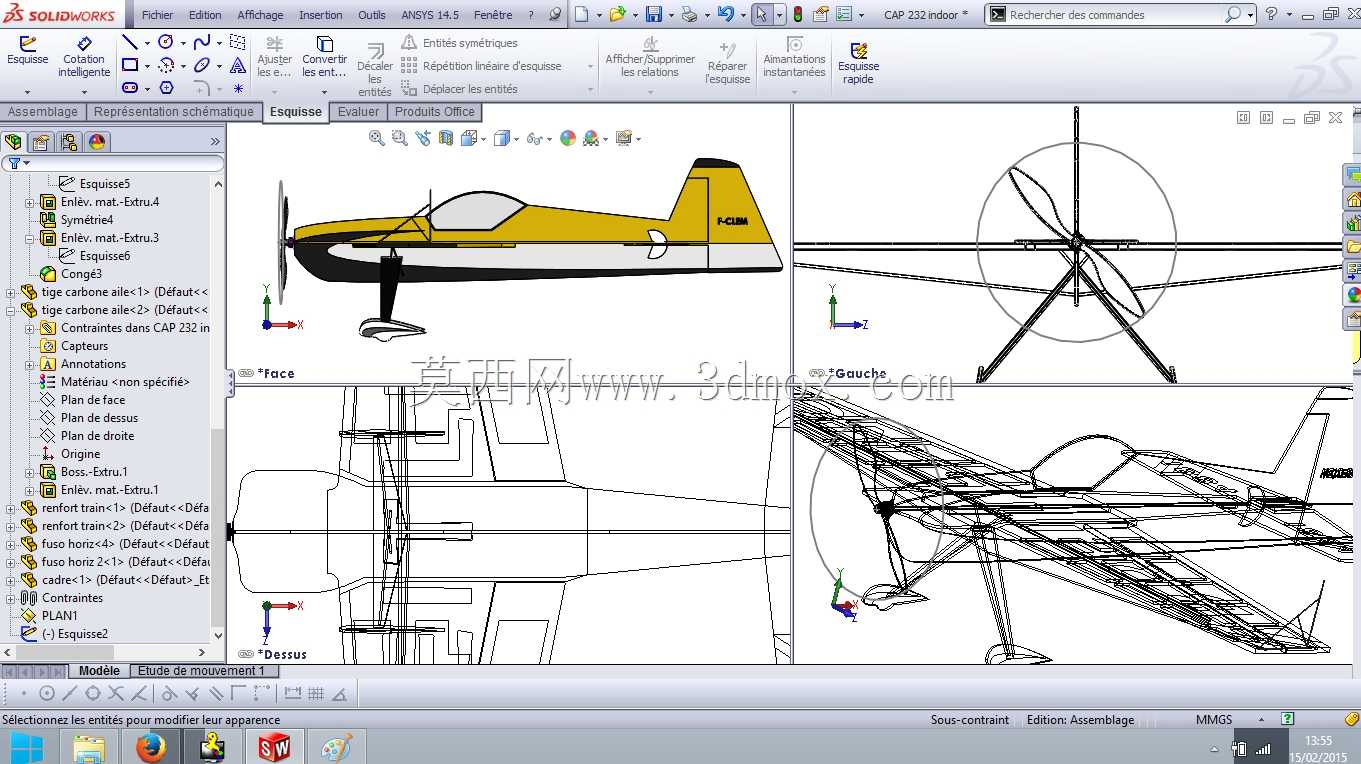The height and width of the screenshot is (764, 1361).
Task: Switch to the Evaluer tab
Action: pos(358,112)
